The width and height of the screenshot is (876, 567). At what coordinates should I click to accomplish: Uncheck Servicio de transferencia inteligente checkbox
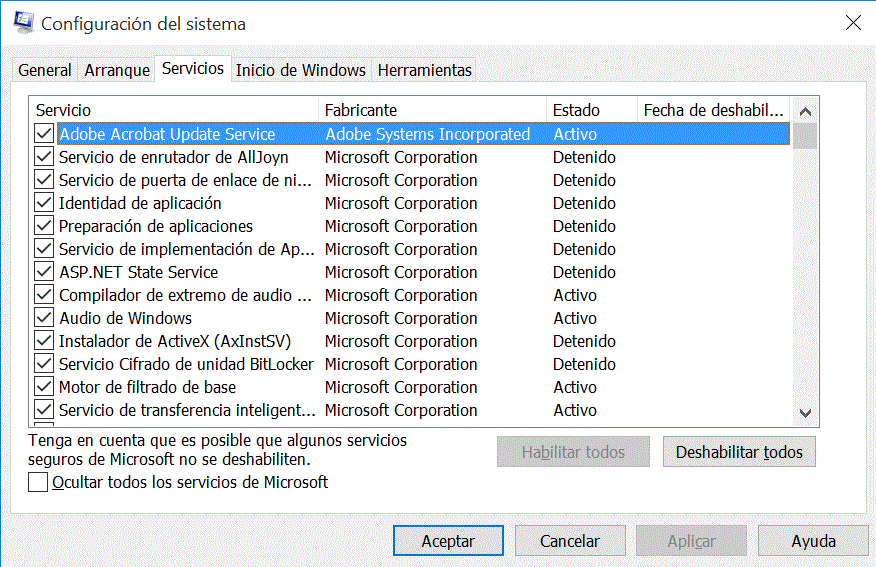tap(44, 409)
